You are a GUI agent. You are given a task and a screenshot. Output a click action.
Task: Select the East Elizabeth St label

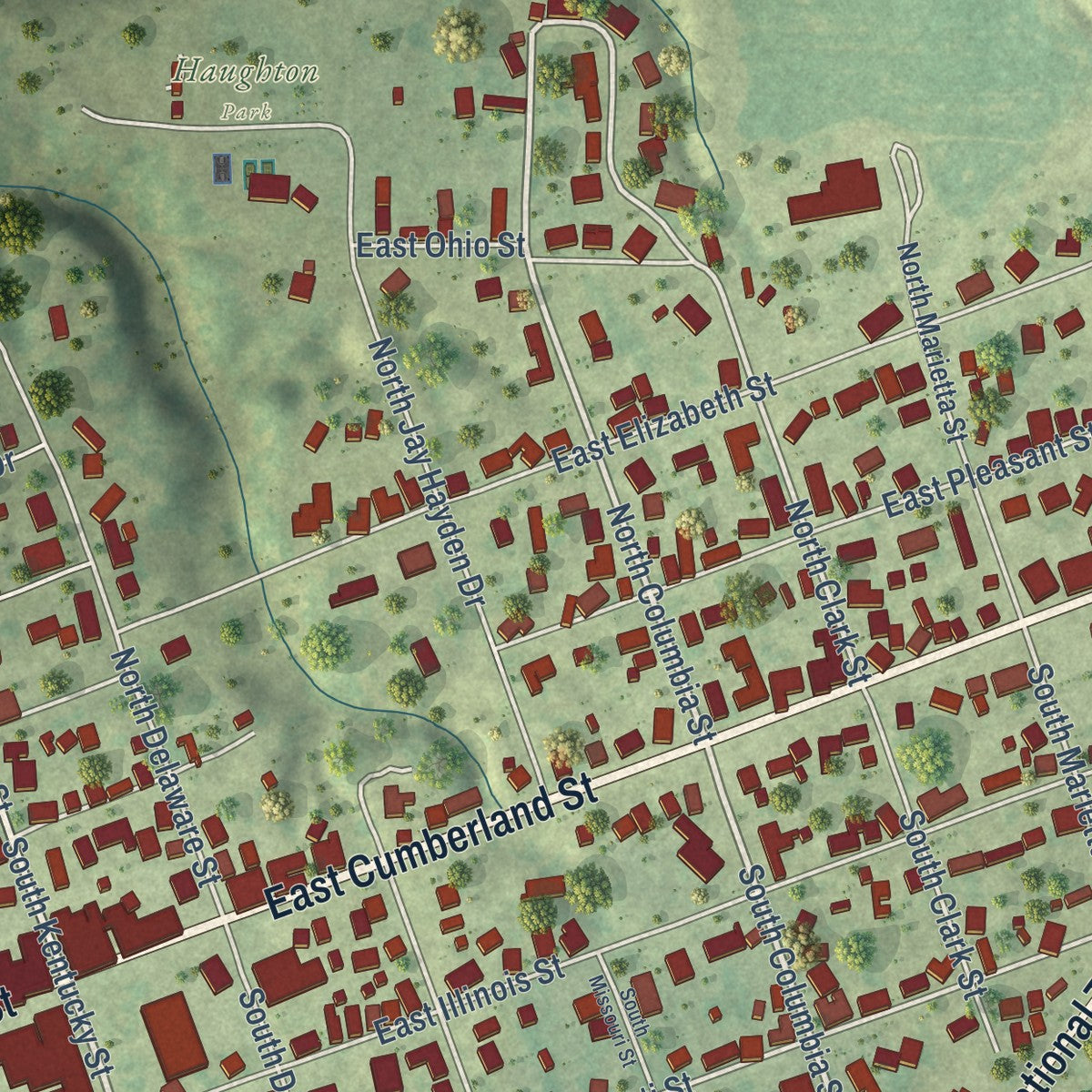tap(664, 424)
